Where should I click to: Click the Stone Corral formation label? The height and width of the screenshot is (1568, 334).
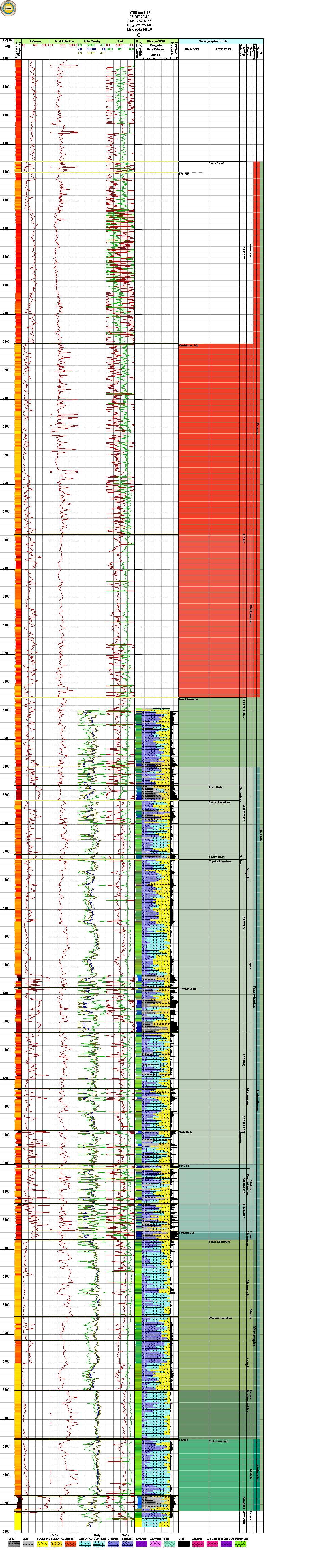pos(217,163)
